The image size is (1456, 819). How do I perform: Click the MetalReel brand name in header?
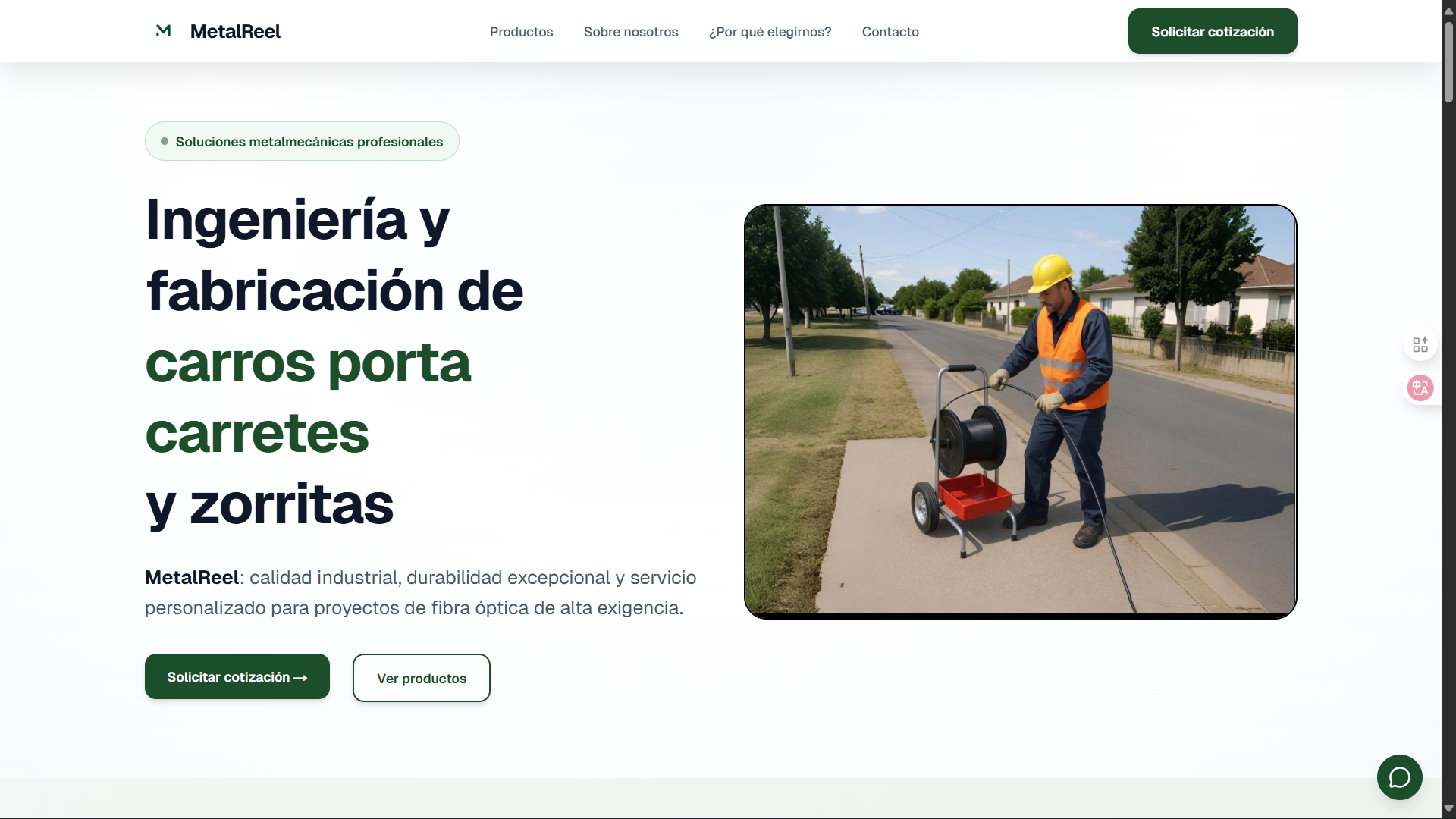pyautogui.click(x=235, y=32)
